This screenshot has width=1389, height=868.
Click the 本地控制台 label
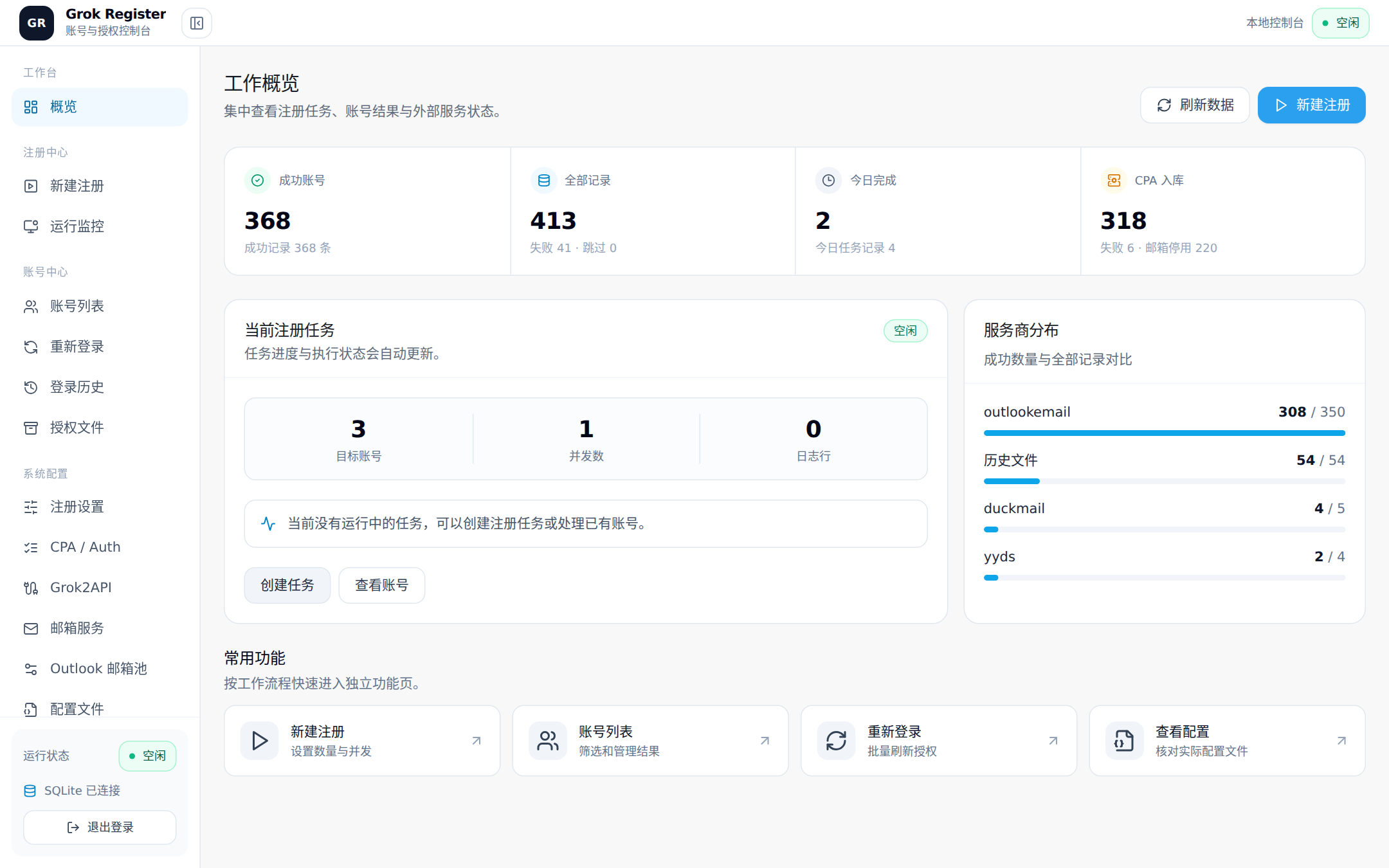(x=1275, y=23)
